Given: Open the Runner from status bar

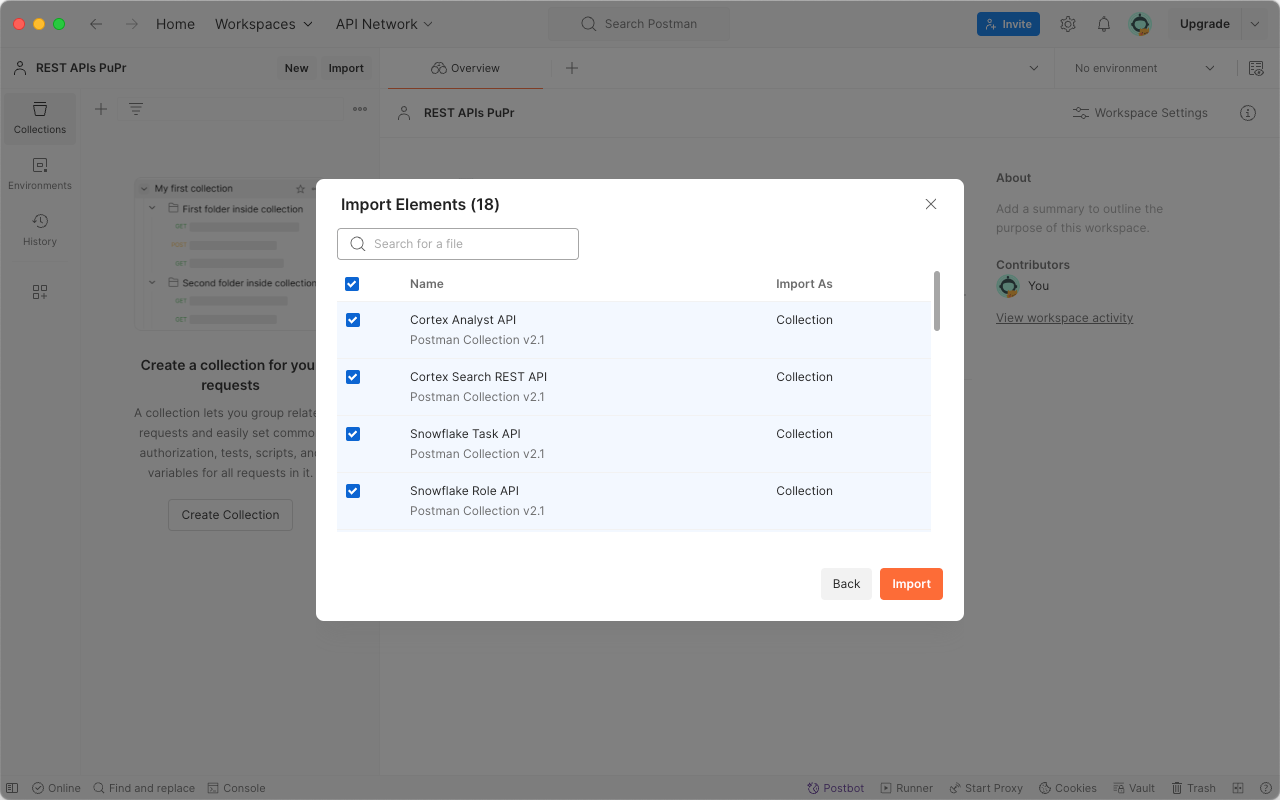Looking at the screenshot, I should [906, 788].
